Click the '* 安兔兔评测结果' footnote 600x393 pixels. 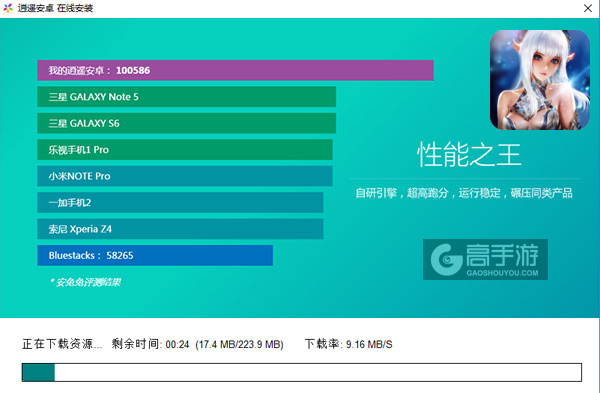(85, 282)
